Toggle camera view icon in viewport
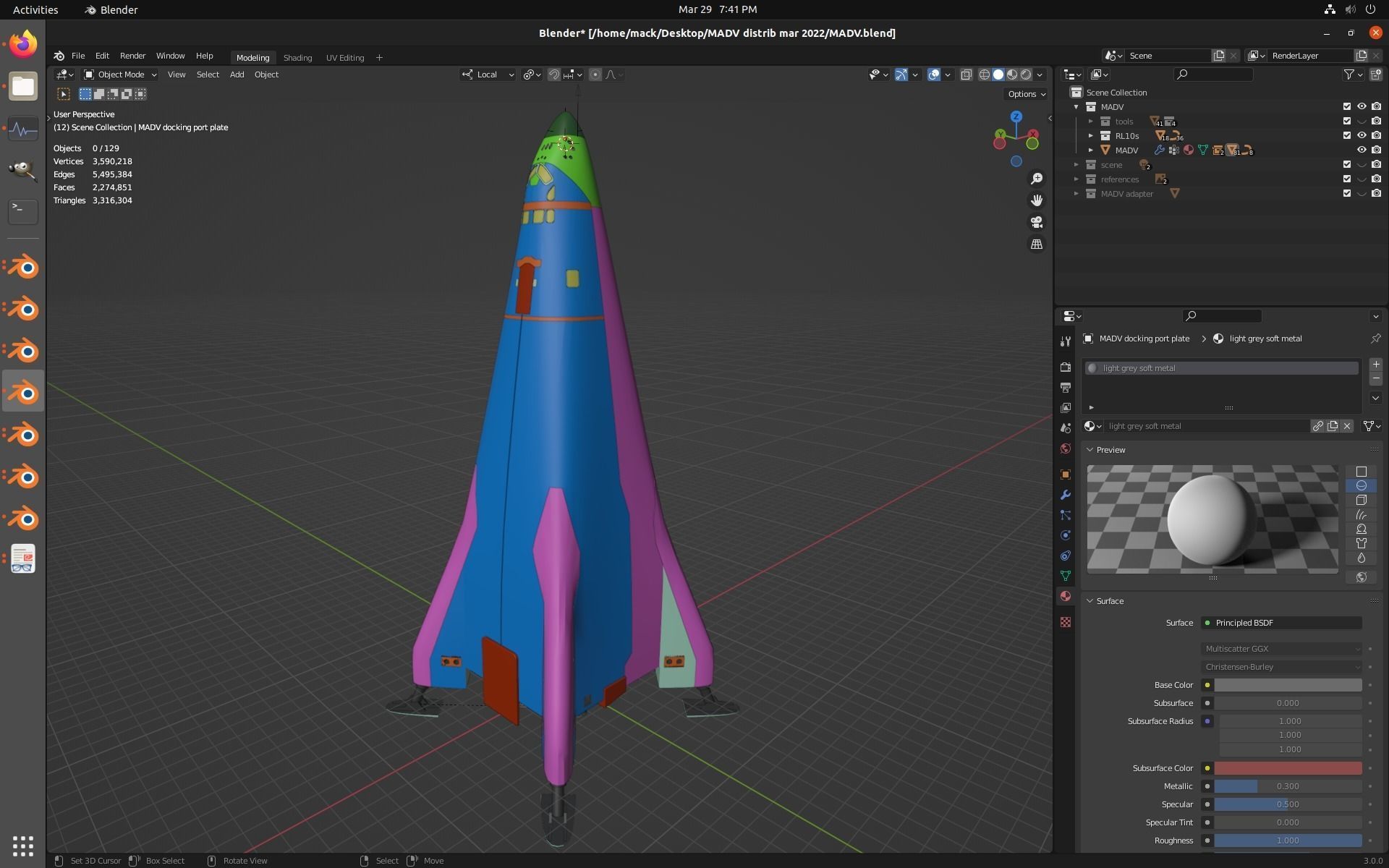Viewport: 1389px width, 868px height. pos(1037,222)
